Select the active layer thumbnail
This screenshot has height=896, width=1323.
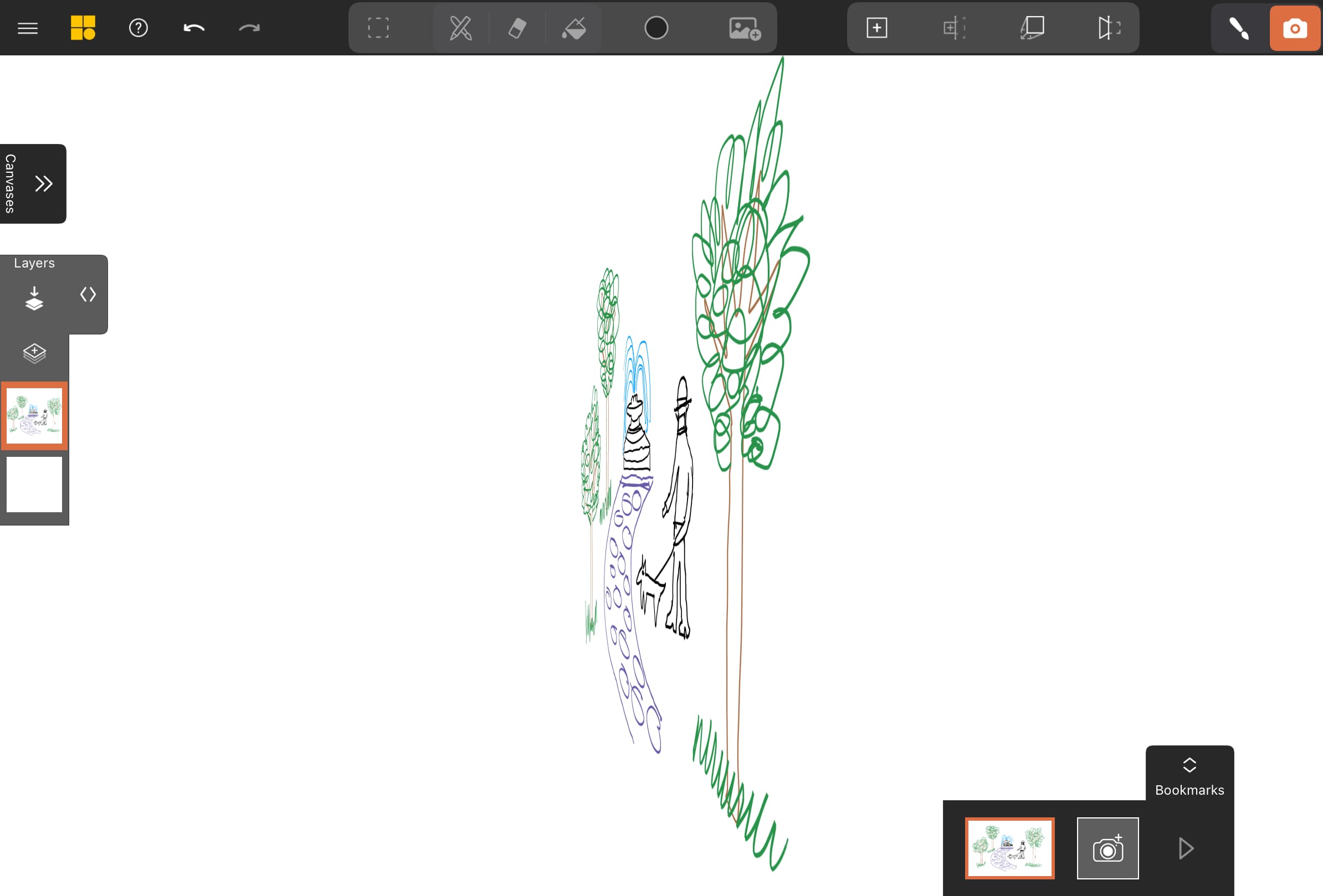click(35, 416)
